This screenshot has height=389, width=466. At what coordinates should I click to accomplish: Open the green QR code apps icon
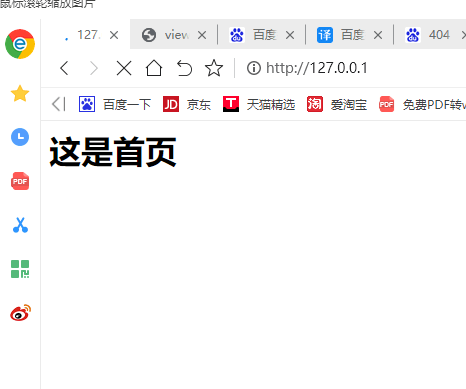pyautogui.click(x=20, y=269)
